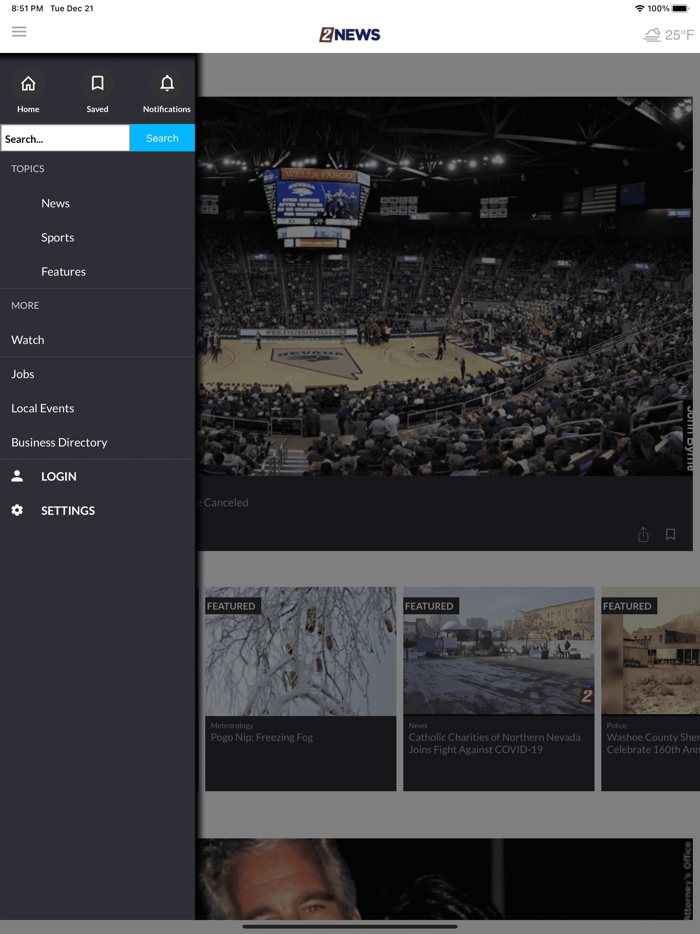The image size is (700, 934).
Task: Open the Washoe County Sheriff story thumbnail
Action: [x=651, y=651]
